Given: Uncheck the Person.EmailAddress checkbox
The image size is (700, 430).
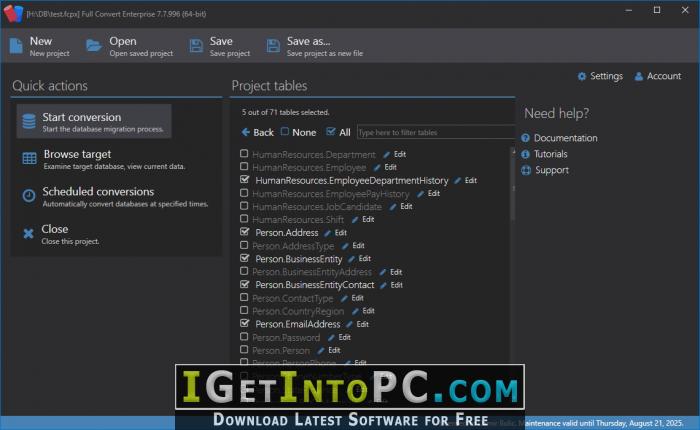Looking at the screenshot, I should point(244,323).
